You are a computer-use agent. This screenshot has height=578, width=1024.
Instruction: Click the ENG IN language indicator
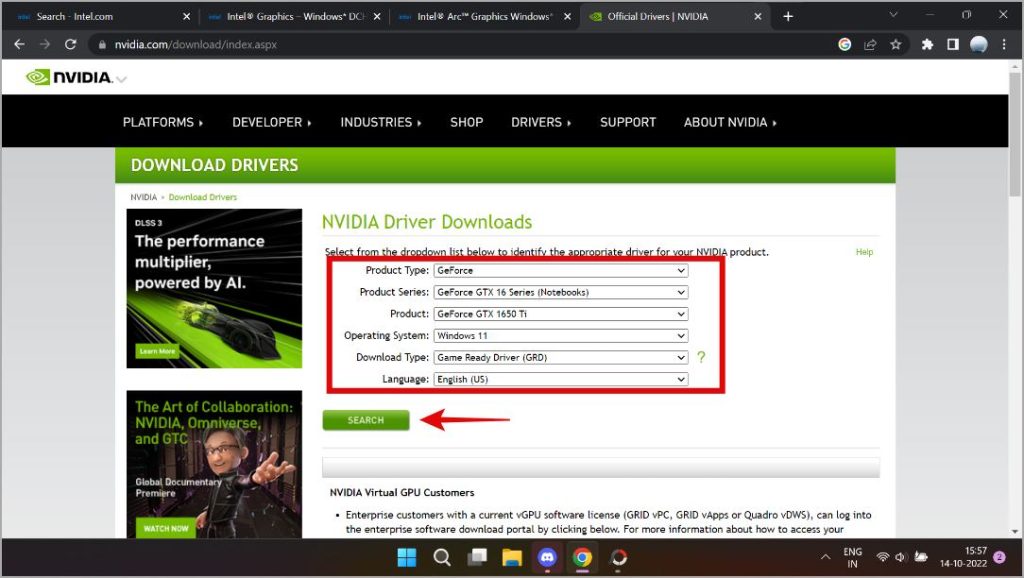tap(852, 557)
